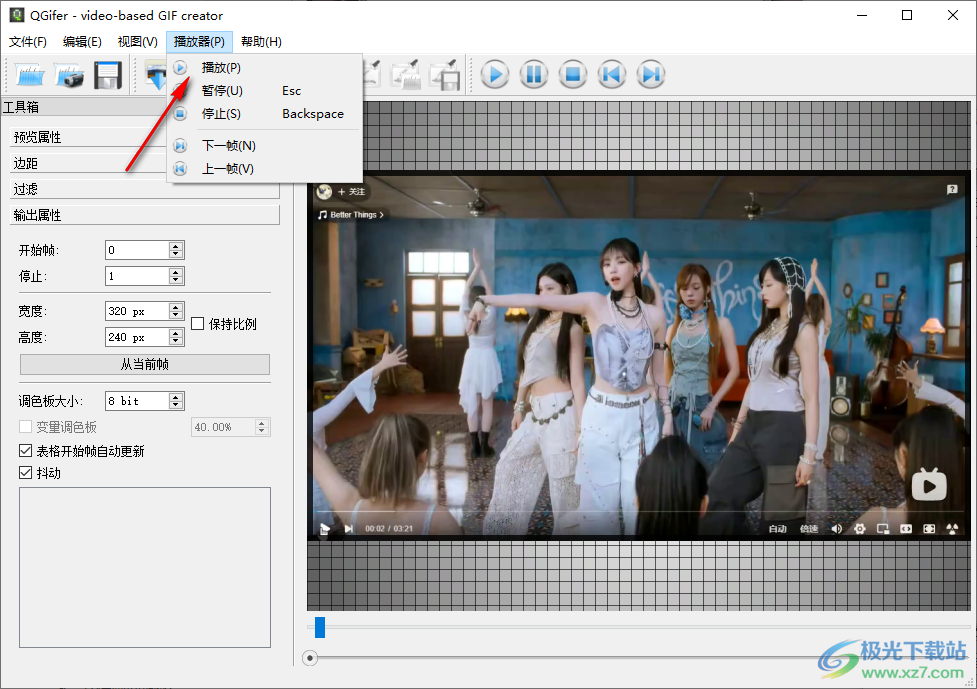Choose 停止(S) from the player menu
The height and width of the screenshot is (689, 977).
click(x=265, y=113)
